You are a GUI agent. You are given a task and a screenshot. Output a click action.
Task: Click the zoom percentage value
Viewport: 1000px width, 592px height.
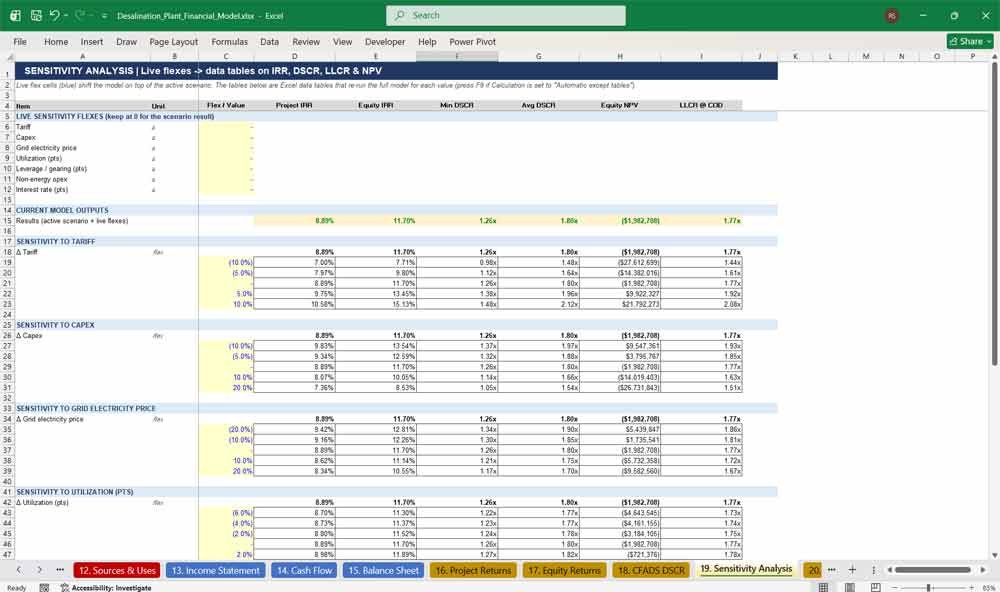pos(989,588)
